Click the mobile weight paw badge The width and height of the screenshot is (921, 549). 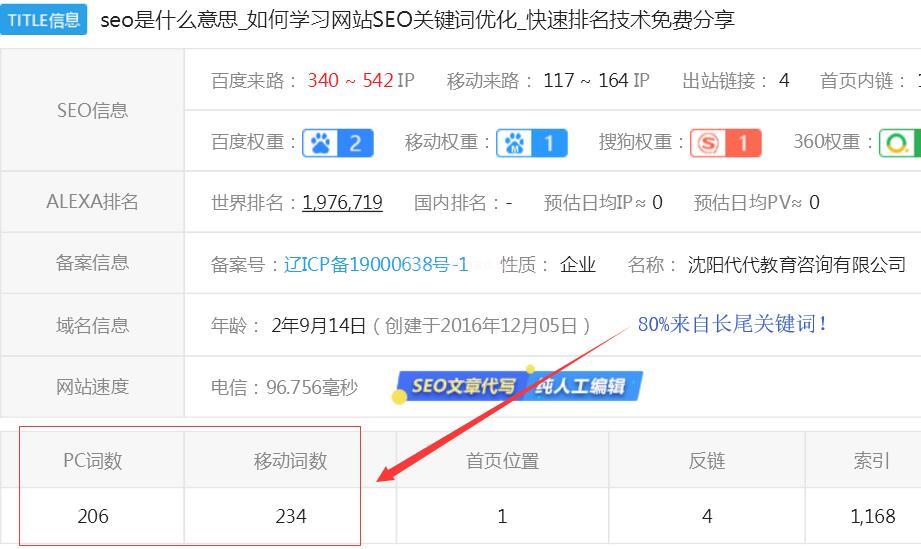(x=532, y=143)
